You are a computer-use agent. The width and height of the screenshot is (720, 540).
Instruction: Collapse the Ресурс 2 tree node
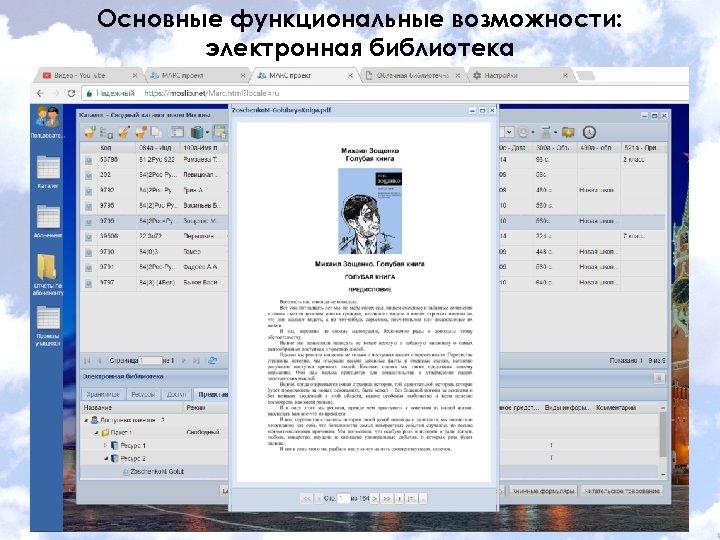tap(106, 458)
